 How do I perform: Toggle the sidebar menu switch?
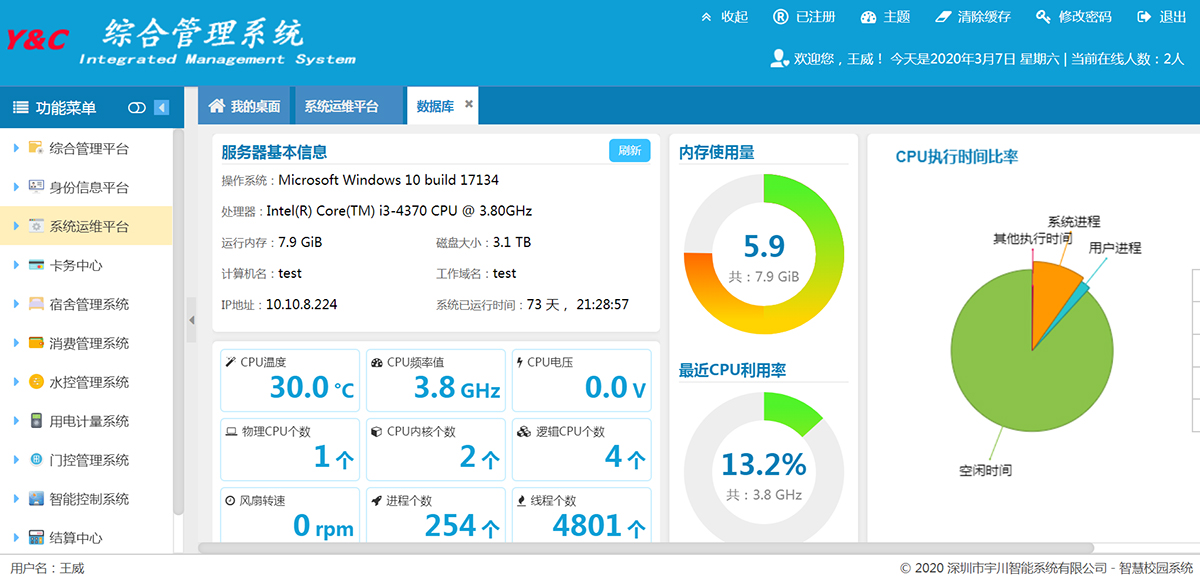(137, 108)
